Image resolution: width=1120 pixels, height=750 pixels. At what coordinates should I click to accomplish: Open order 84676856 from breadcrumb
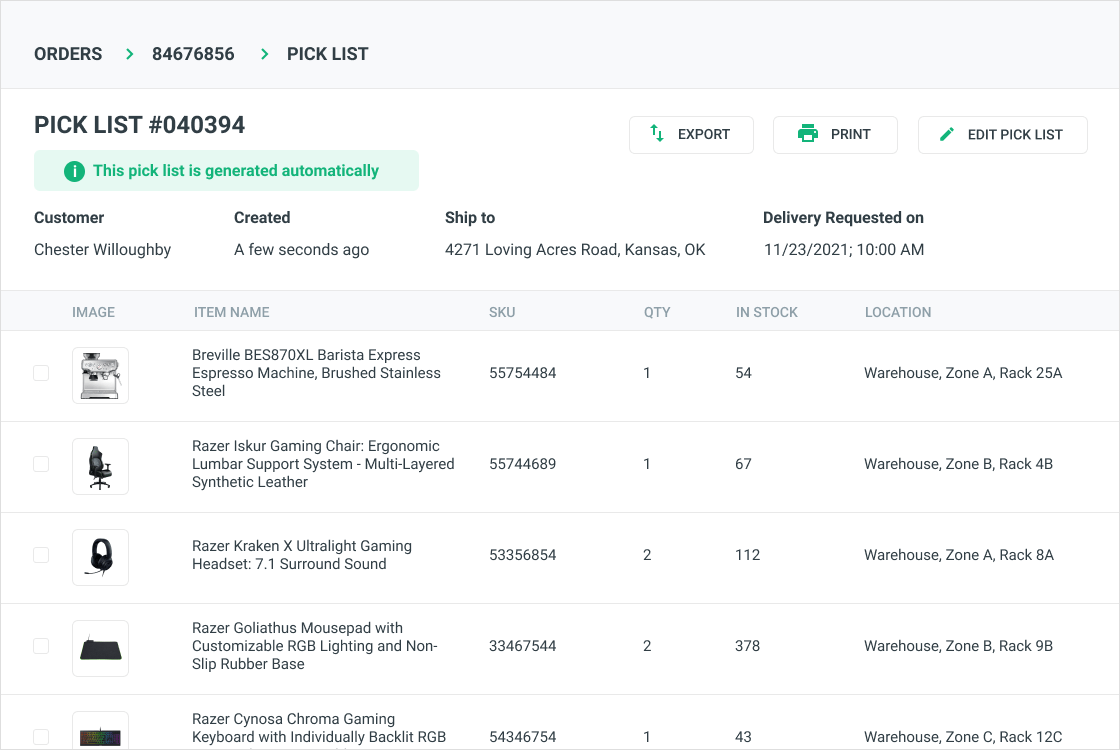pyautogui.click(x=193, y=54)
